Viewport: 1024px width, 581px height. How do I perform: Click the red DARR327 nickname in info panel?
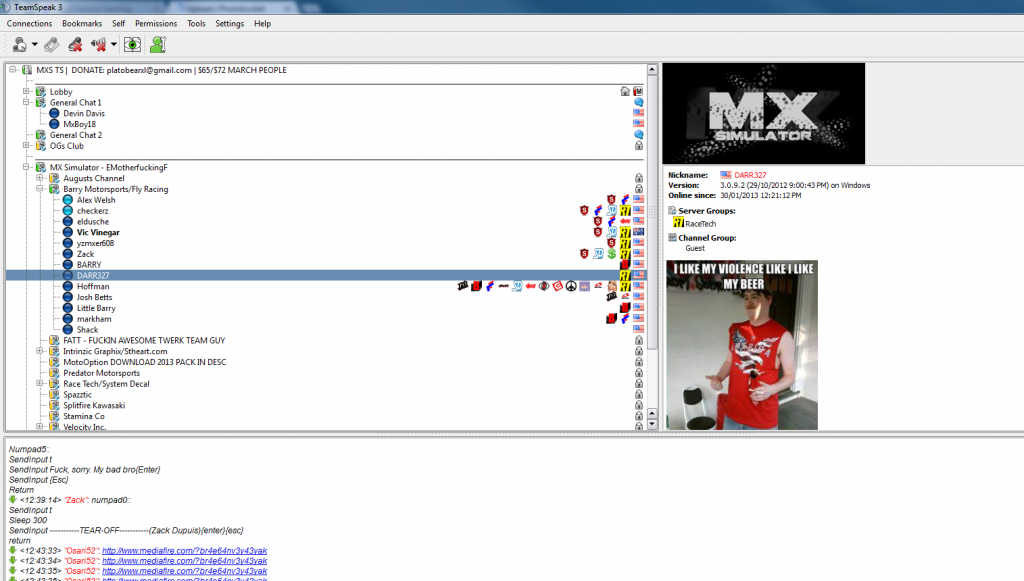coord(750,175)
